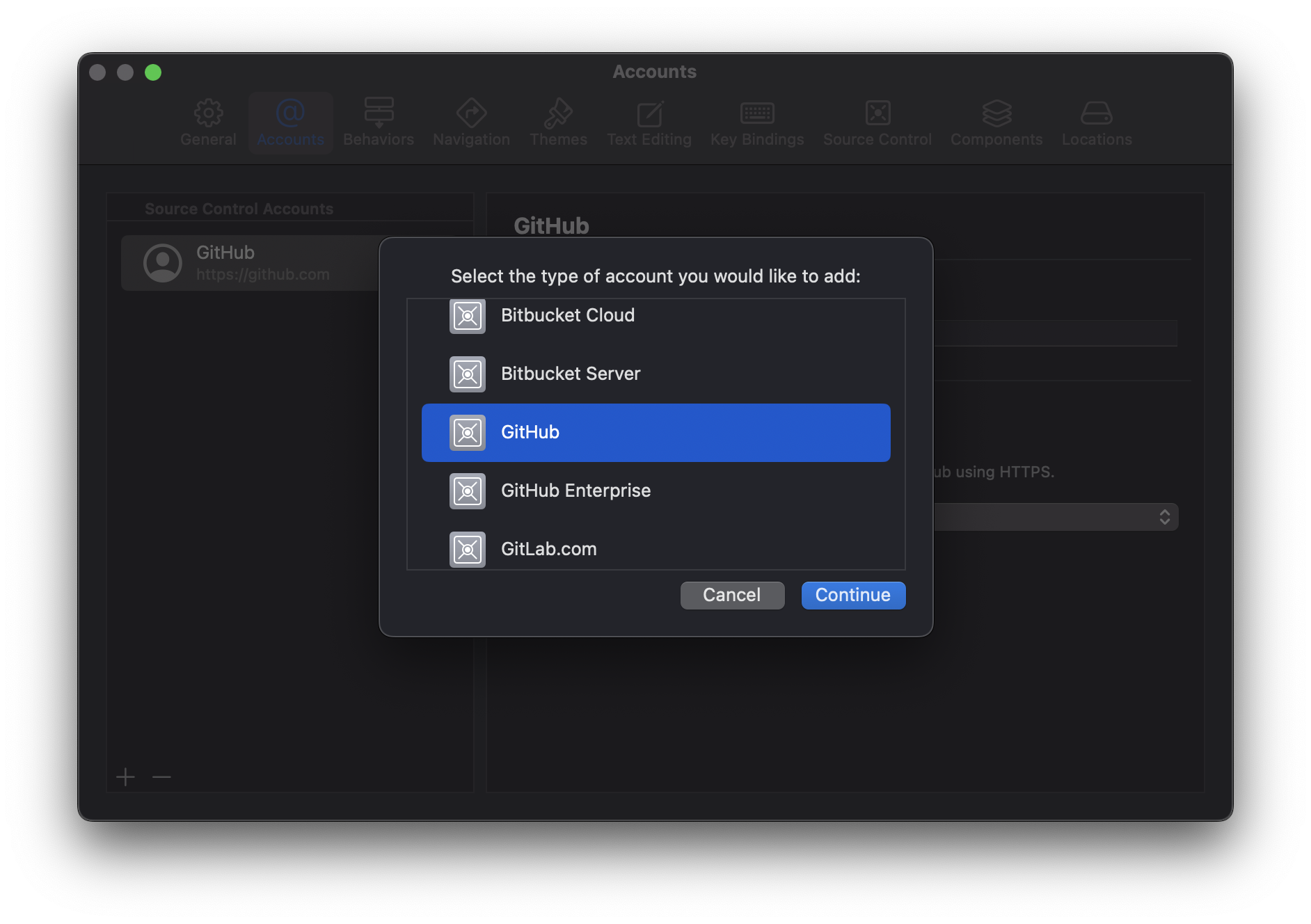Click the Bitbucket Cloud account icon
1311x924 pixels.
click(468, 316)
